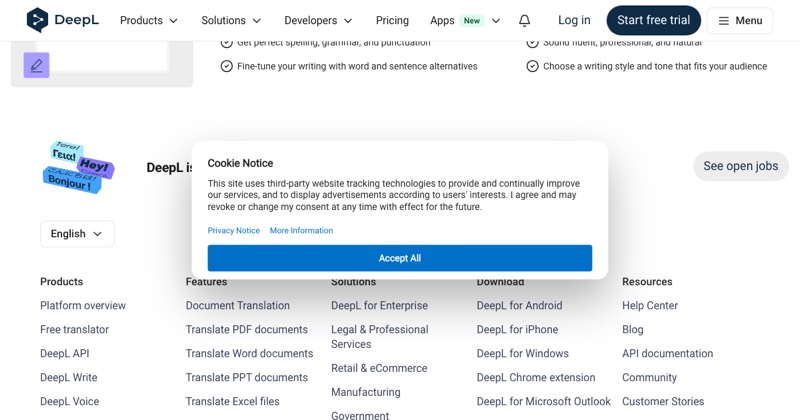Open the Free translator footer link
Viewport: 800px width, 420px height.
click(74, 330)
